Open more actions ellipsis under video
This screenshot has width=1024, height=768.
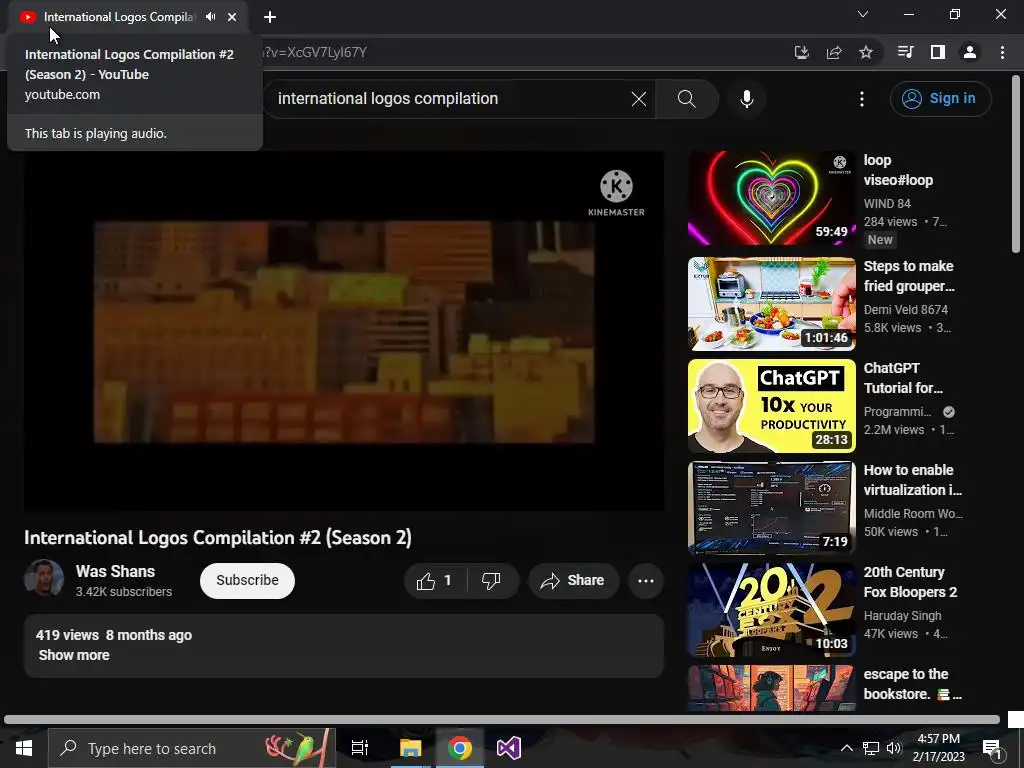click(646, 581)
